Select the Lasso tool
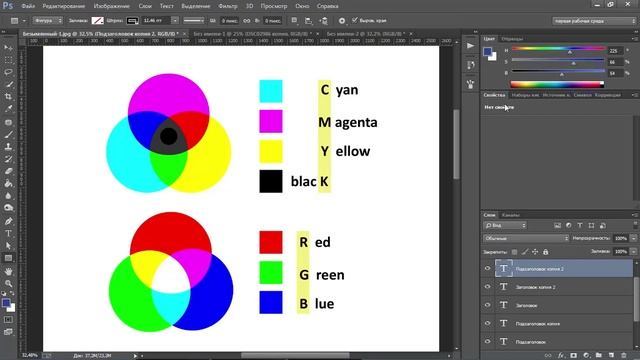 [8, 72]
